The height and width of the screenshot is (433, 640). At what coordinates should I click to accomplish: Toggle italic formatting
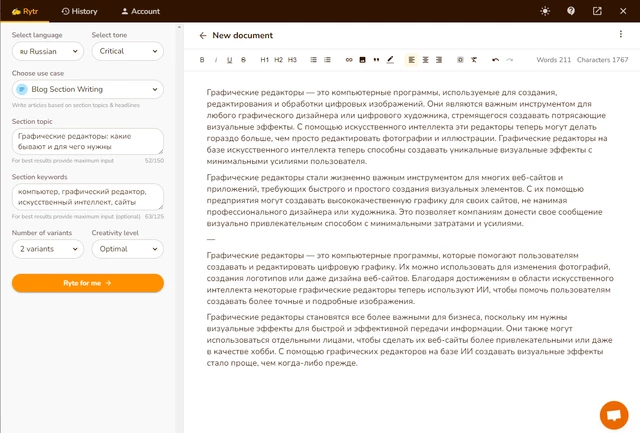click(x=216, y=60)
